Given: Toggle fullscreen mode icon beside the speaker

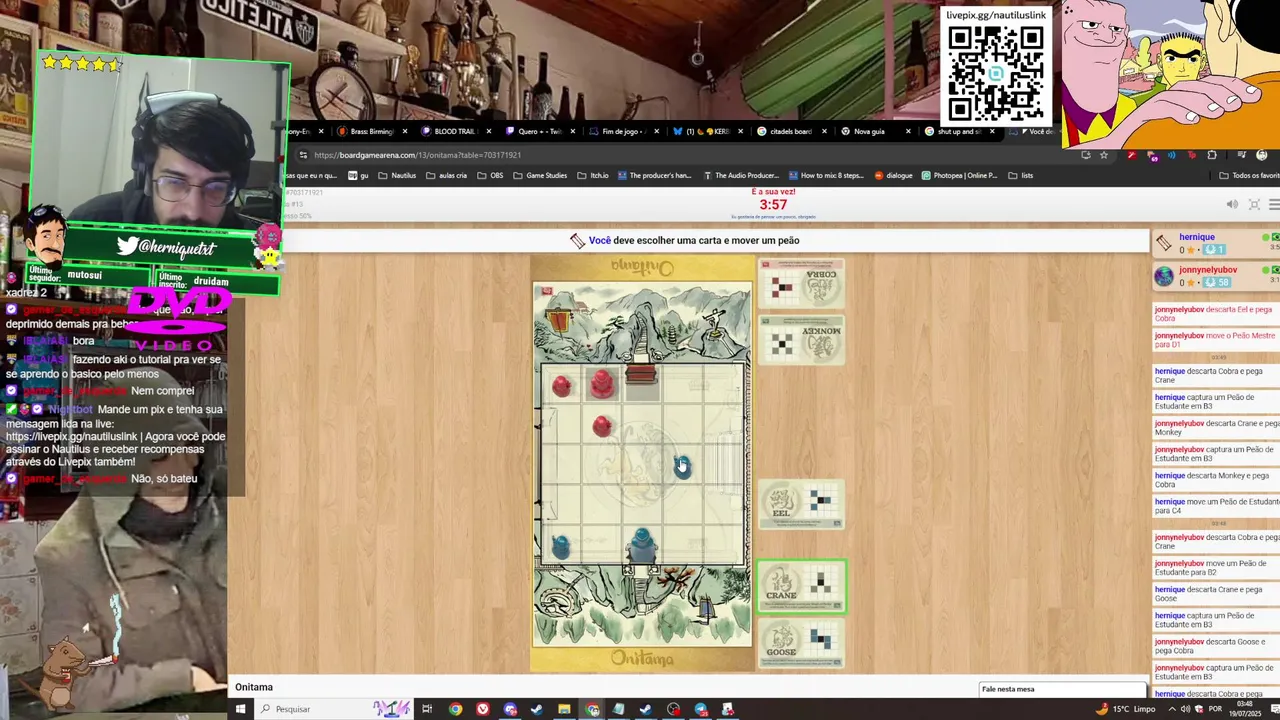Looking at the screenshot, I should coord(1254,204).
